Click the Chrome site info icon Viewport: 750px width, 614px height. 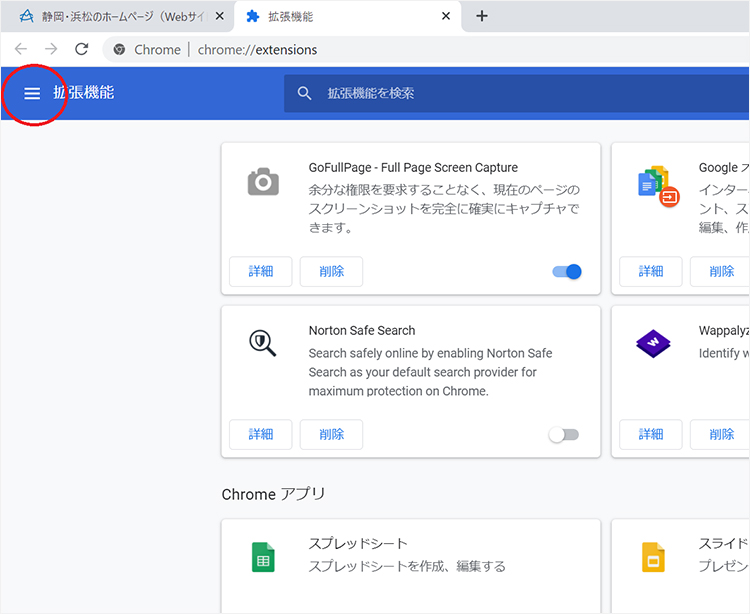point(119,49)
